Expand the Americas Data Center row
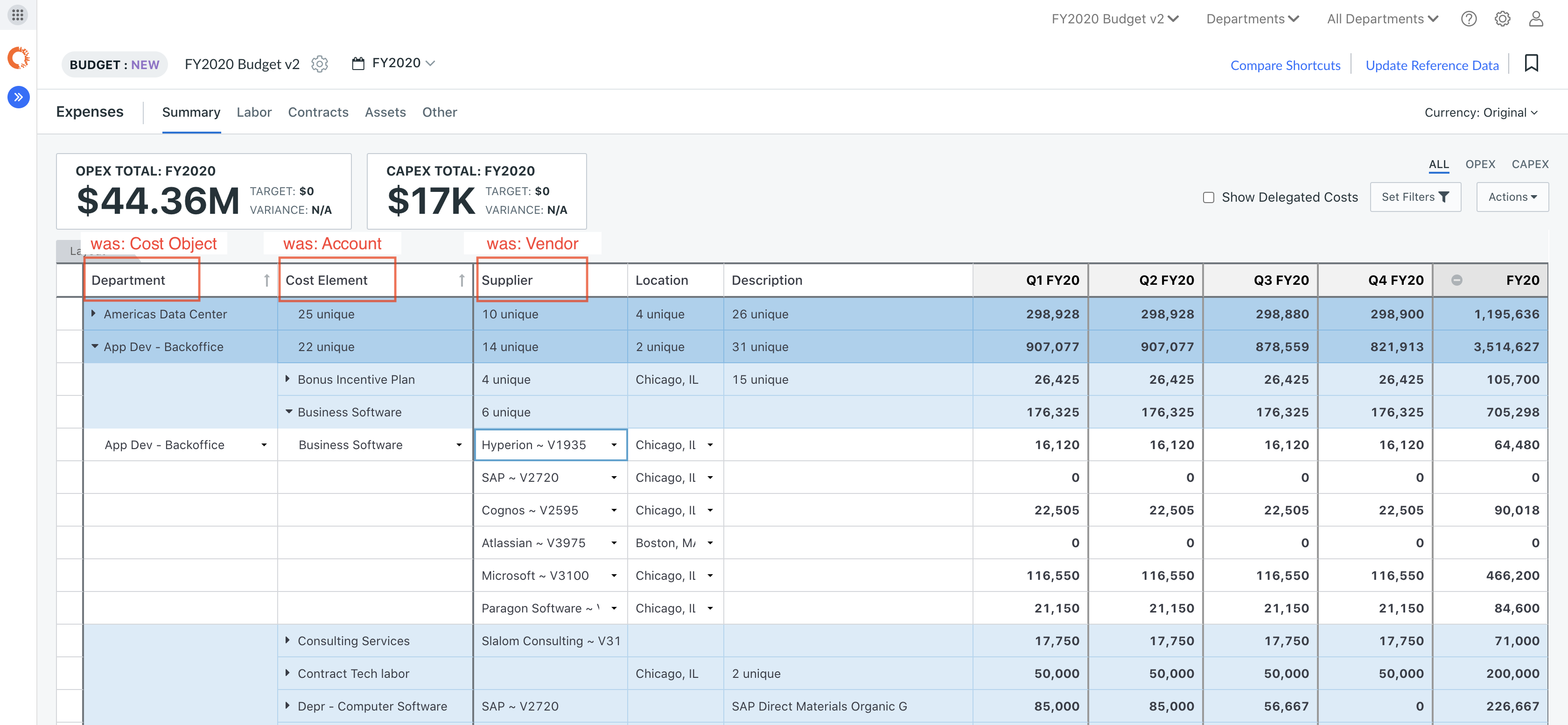 click(93, 314)
